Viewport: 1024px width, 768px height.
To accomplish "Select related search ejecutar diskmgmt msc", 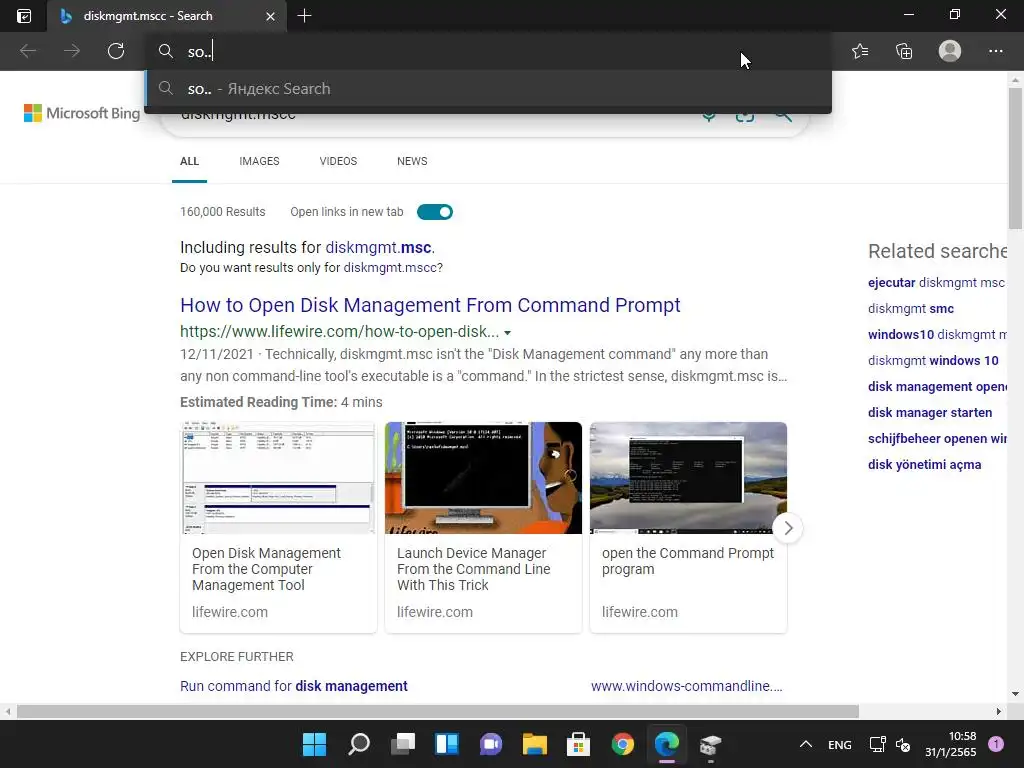I will click(x=936, y=283).
